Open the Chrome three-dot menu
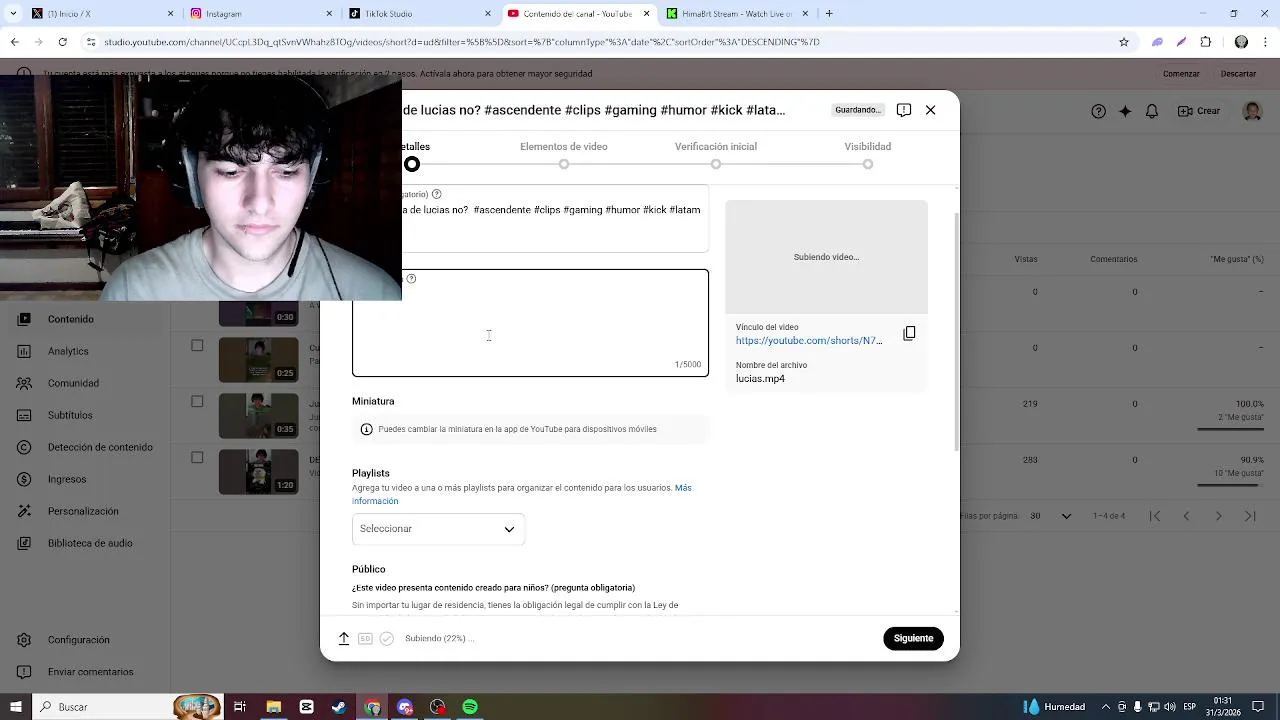The height and width of the screenshot is (720, 1280). point(1265,42)
